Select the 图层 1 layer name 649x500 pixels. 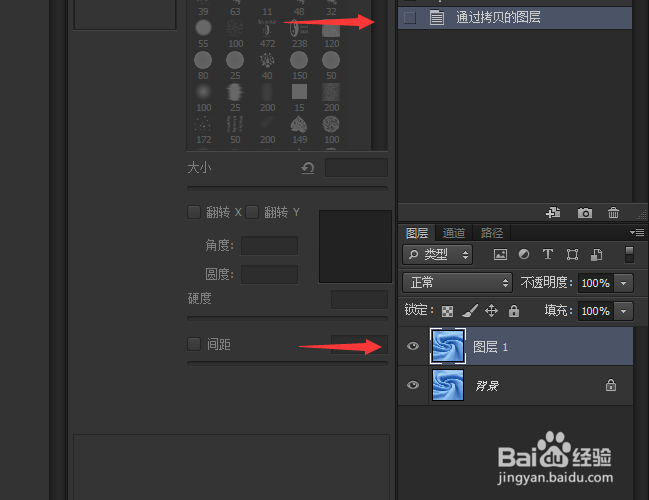[x=490, y=347]
